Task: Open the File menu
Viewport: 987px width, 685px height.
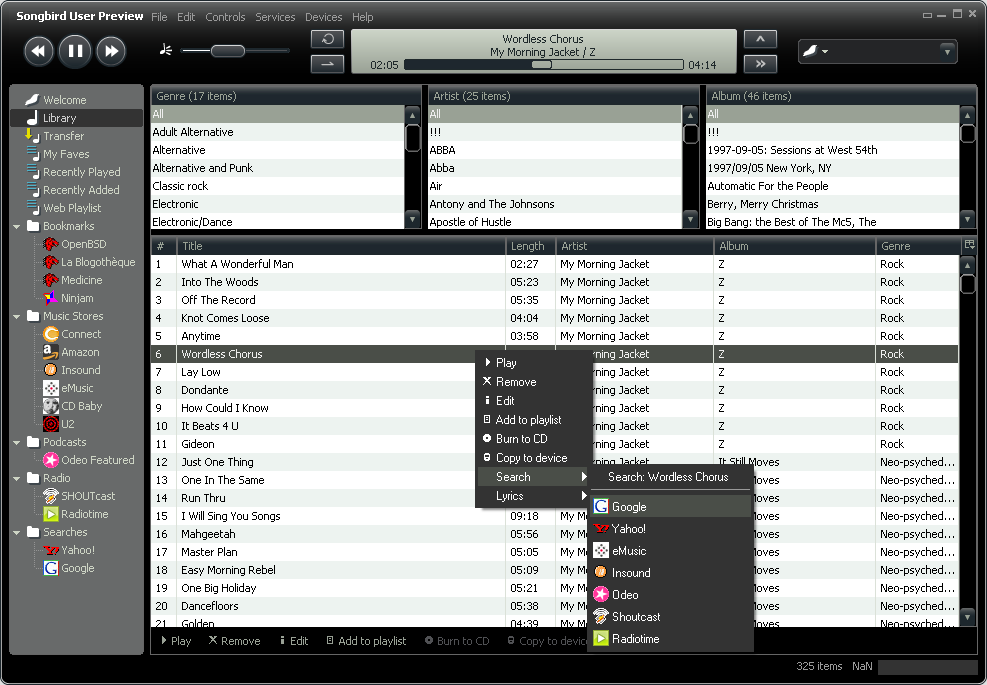Action: tap(159, 17)
